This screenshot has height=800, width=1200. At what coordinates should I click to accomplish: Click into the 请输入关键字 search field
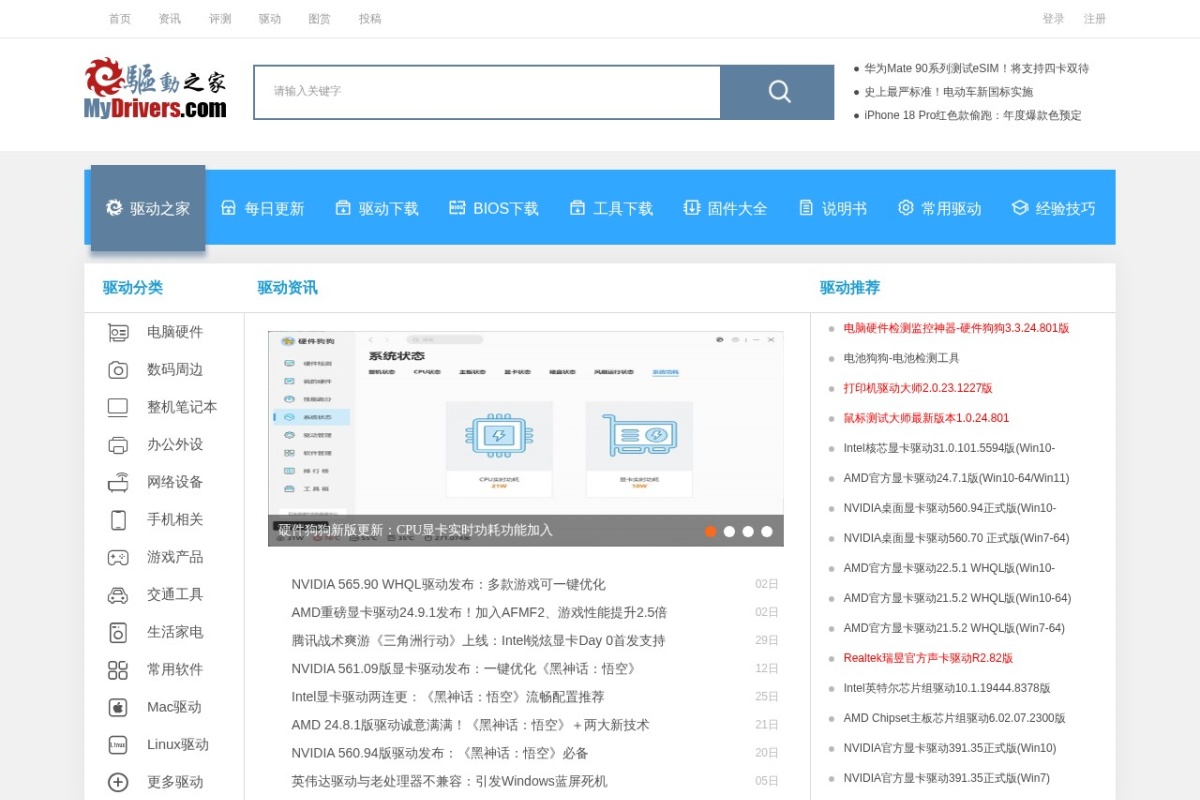(487, 92)
